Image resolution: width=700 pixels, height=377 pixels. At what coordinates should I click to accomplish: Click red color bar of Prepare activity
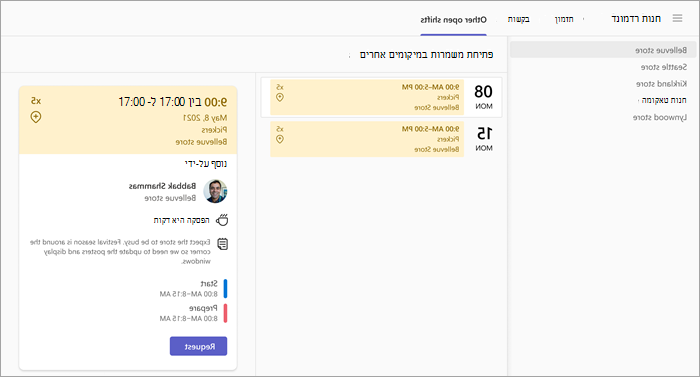point(225,313)
